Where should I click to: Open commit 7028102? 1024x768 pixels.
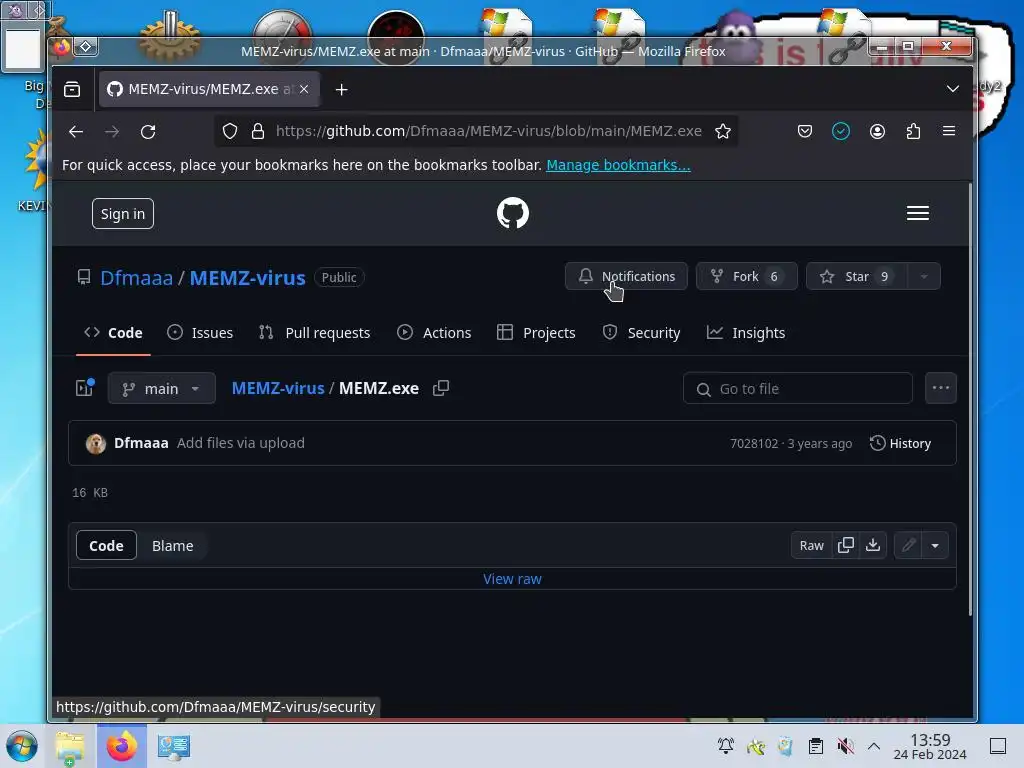[x=754, y=443]
